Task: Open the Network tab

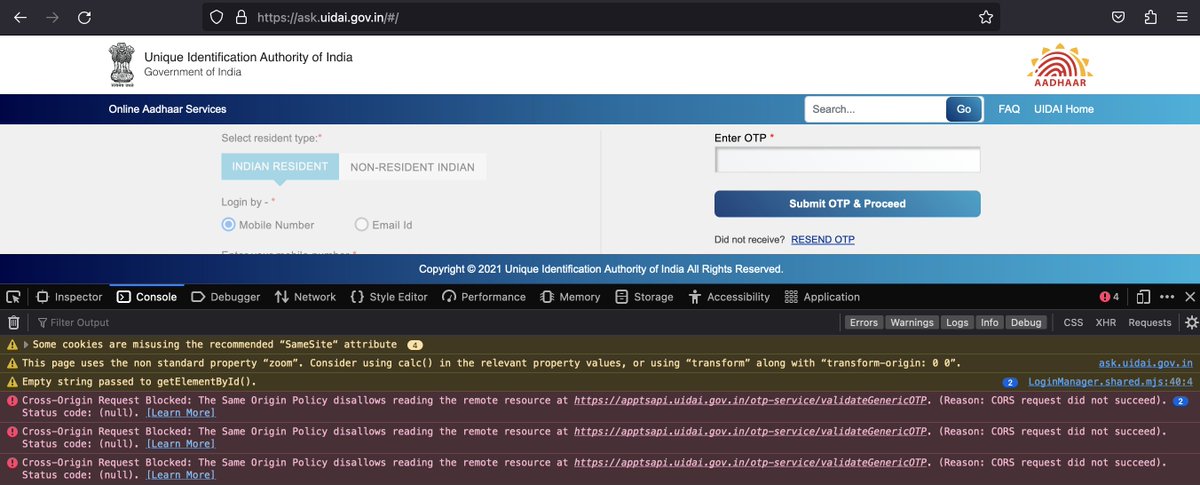Action: [x=305, y=297]
